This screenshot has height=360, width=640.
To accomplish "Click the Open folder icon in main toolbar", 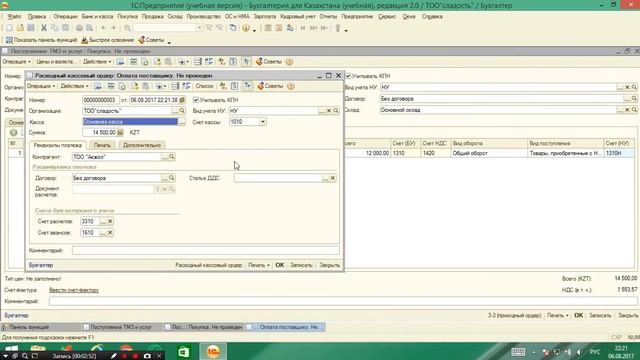I will (x=20, y=28).
